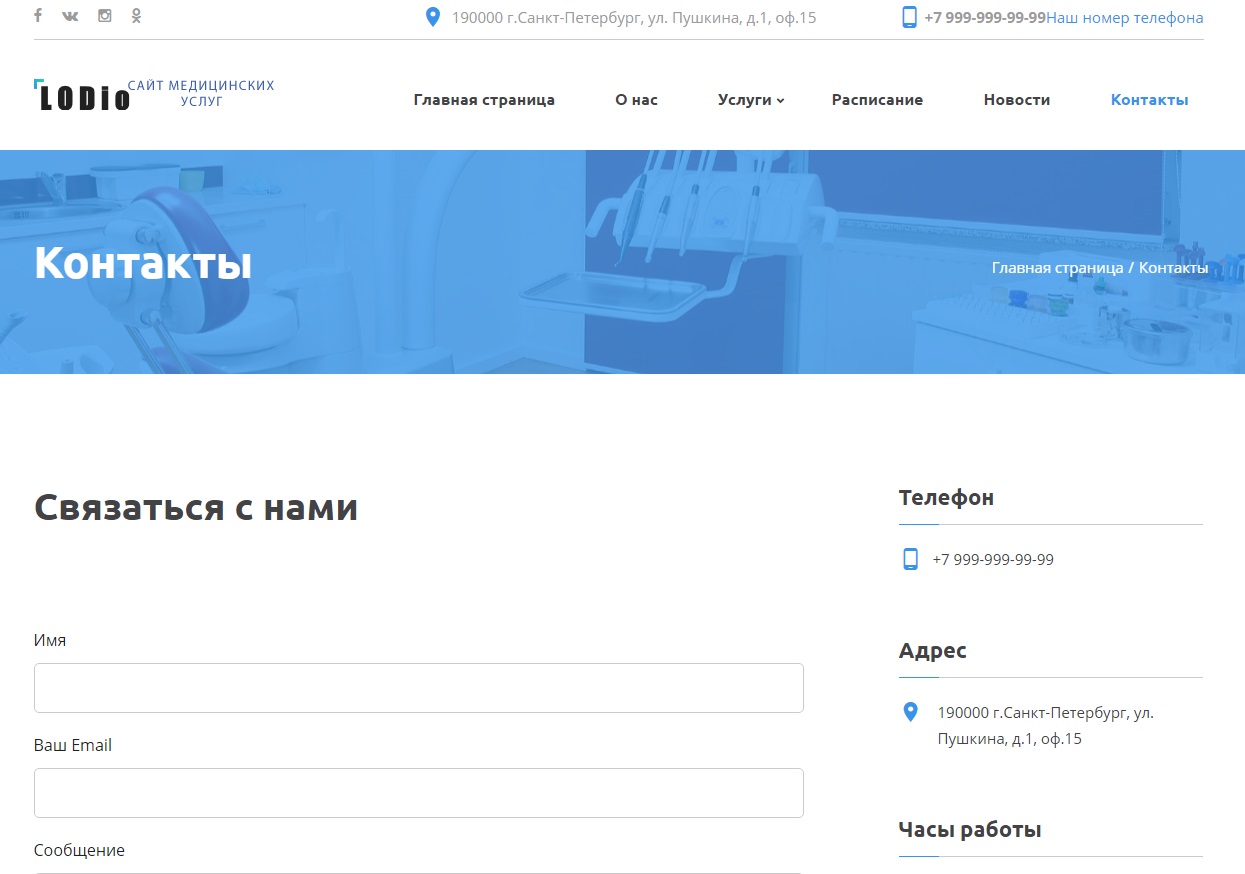This screenshot has height=874, width=1245.
Task: Click the sidebar address 190000 г.Санкт-Петербург
Action: (x=1046, y=726)
